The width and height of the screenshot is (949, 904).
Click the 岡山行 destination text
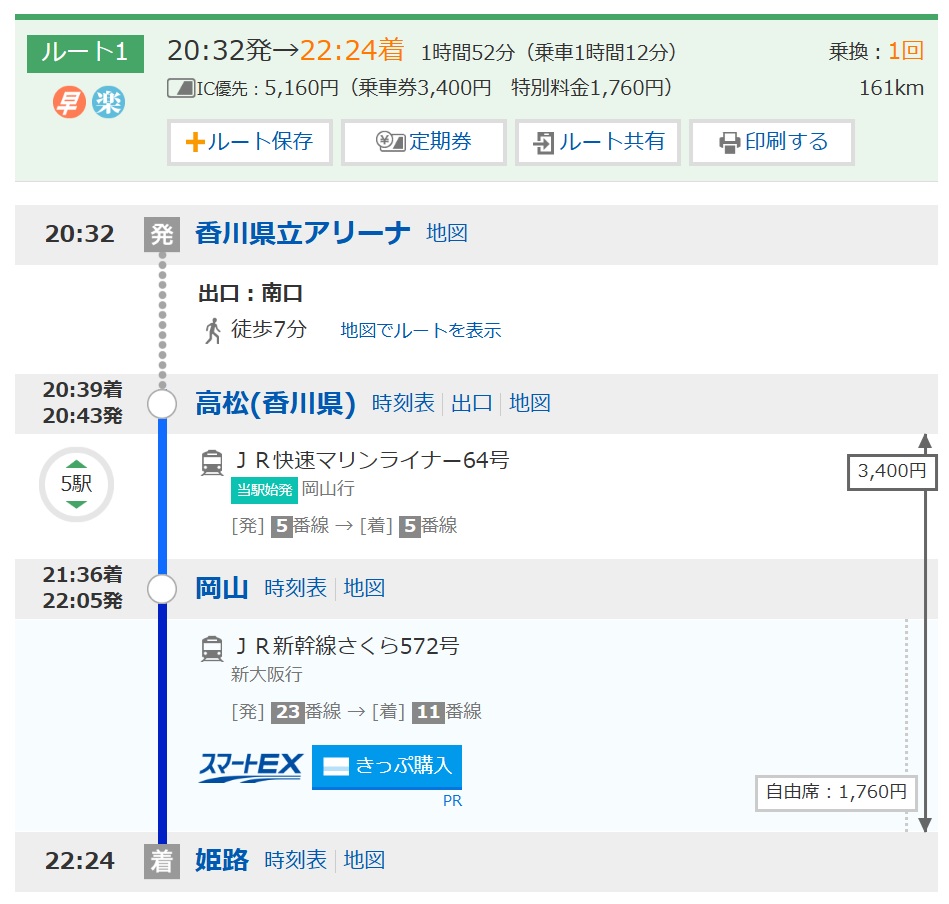pyautogui.click(x=328, y=489)
